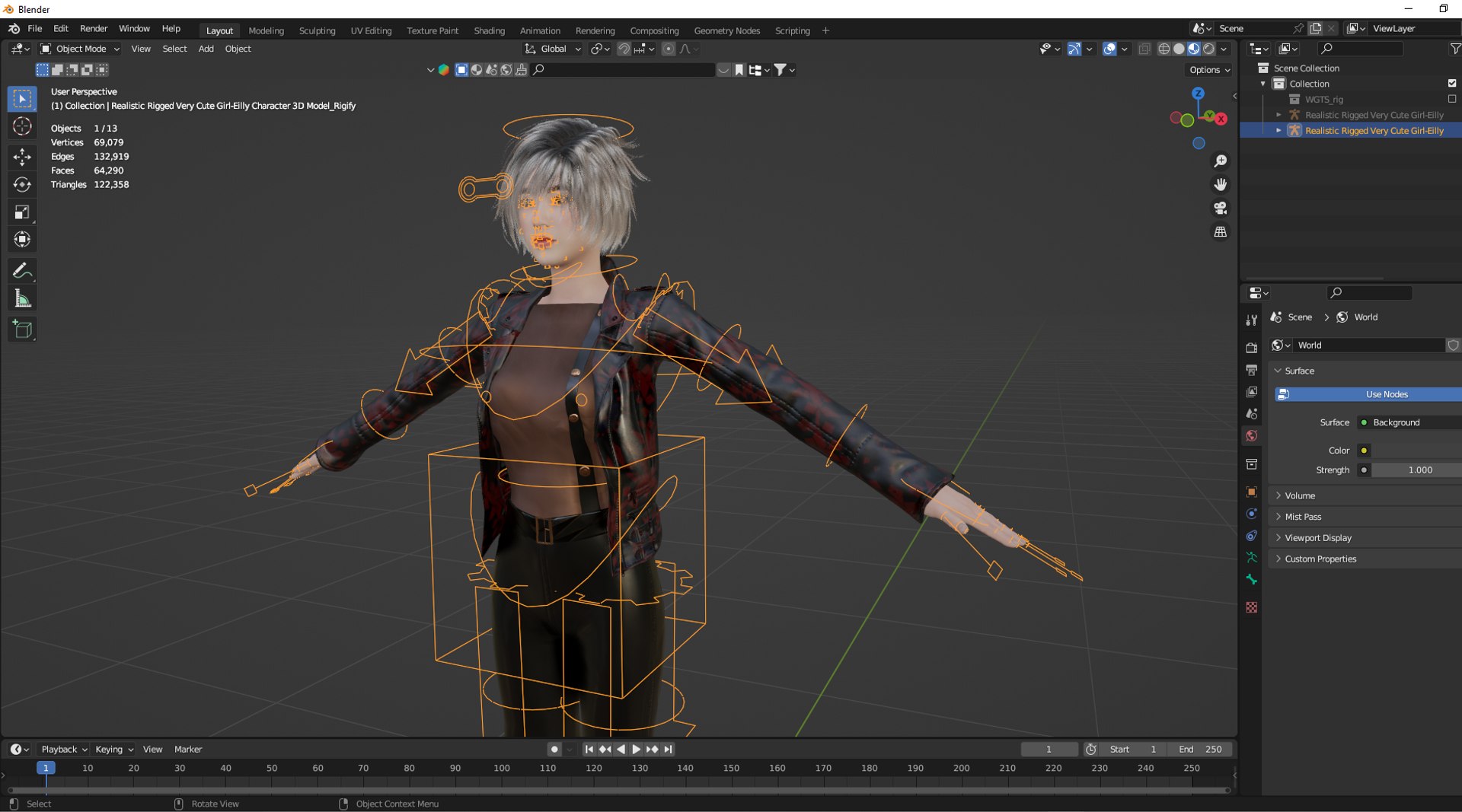Open the Marker menu in timeline
Viewport: 1462px width, 812px height.
pyautogui.click(x=188, y=750)
